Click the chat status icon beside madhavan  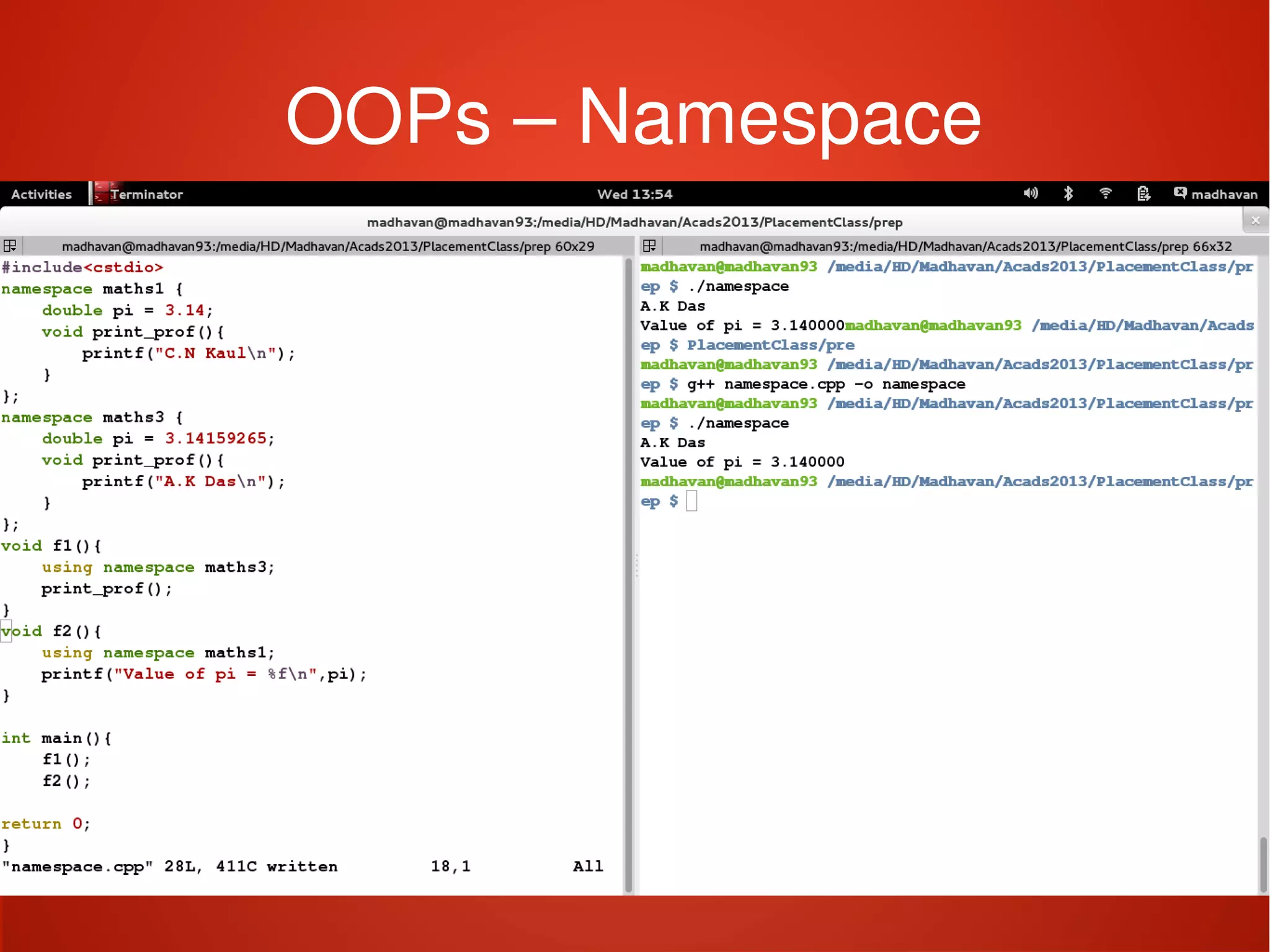pos(1179,193)
